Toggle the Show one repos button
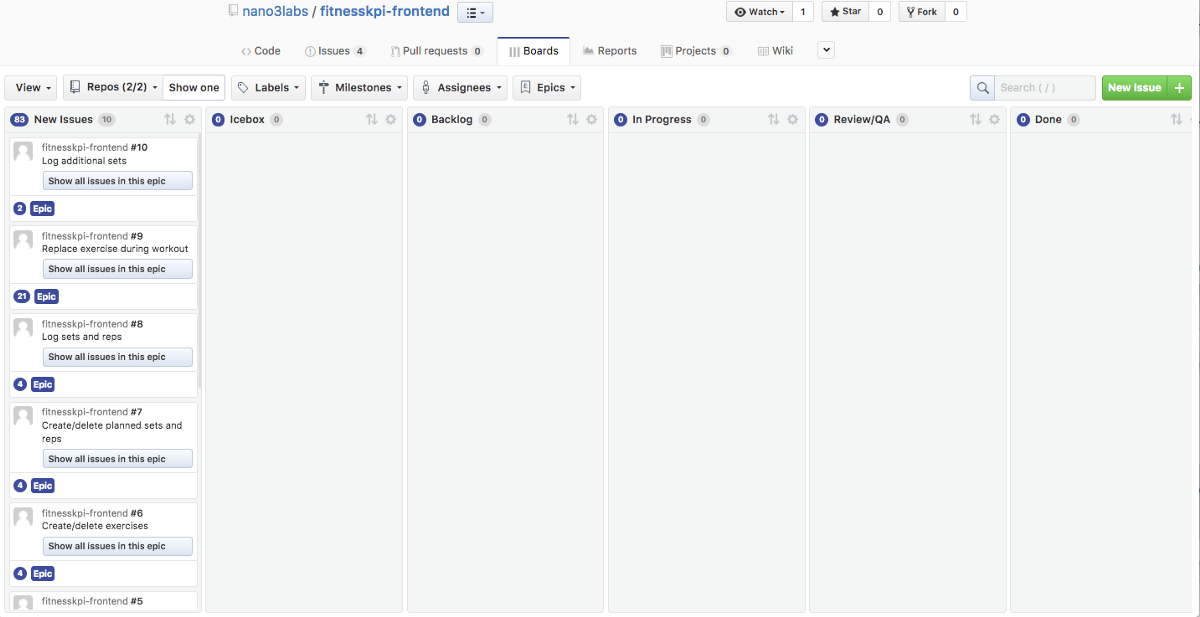The height and width of the screenshot is (617, 1200). (194, 88)
